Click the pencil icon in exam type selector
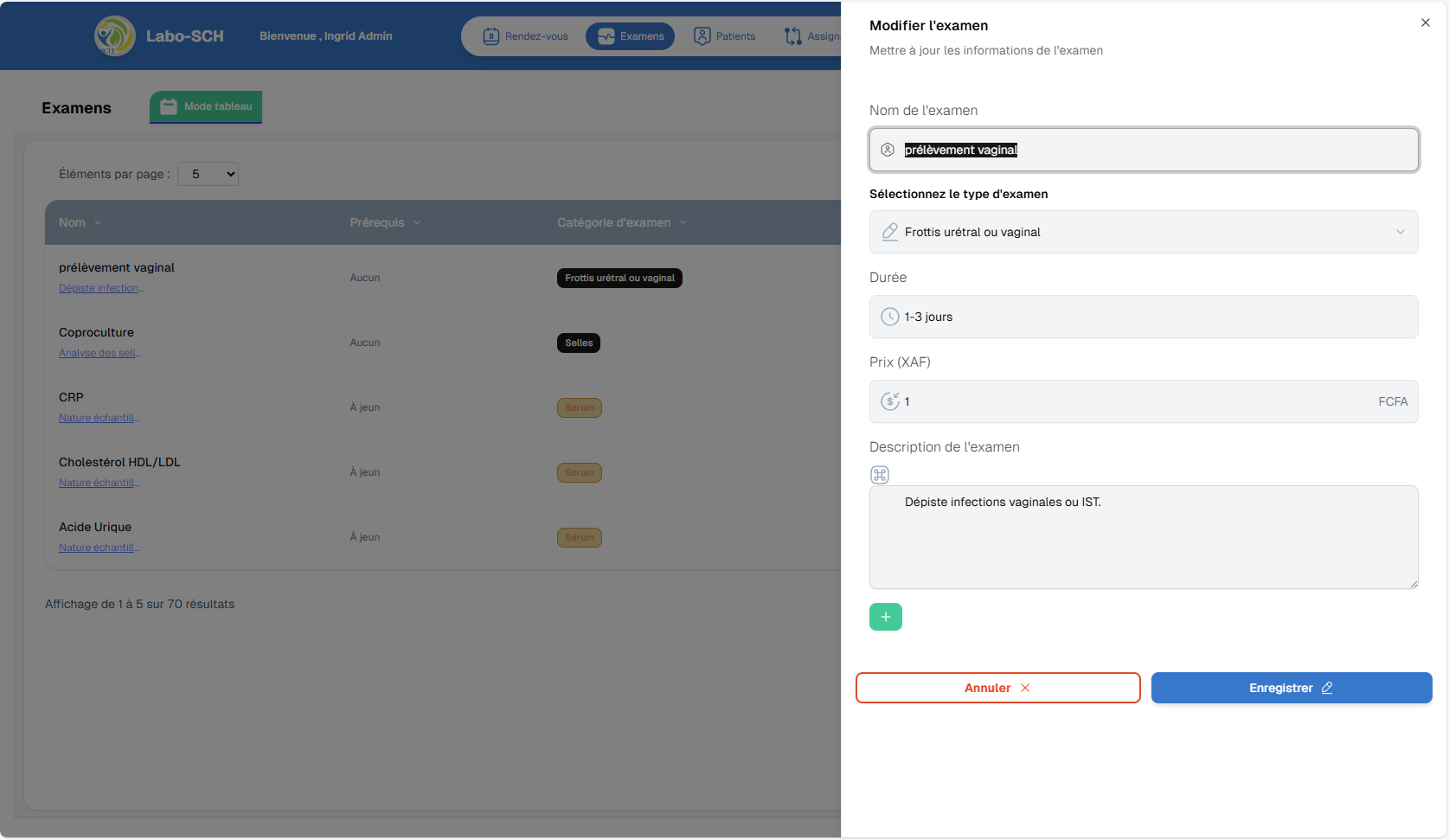 click(889, 232)
